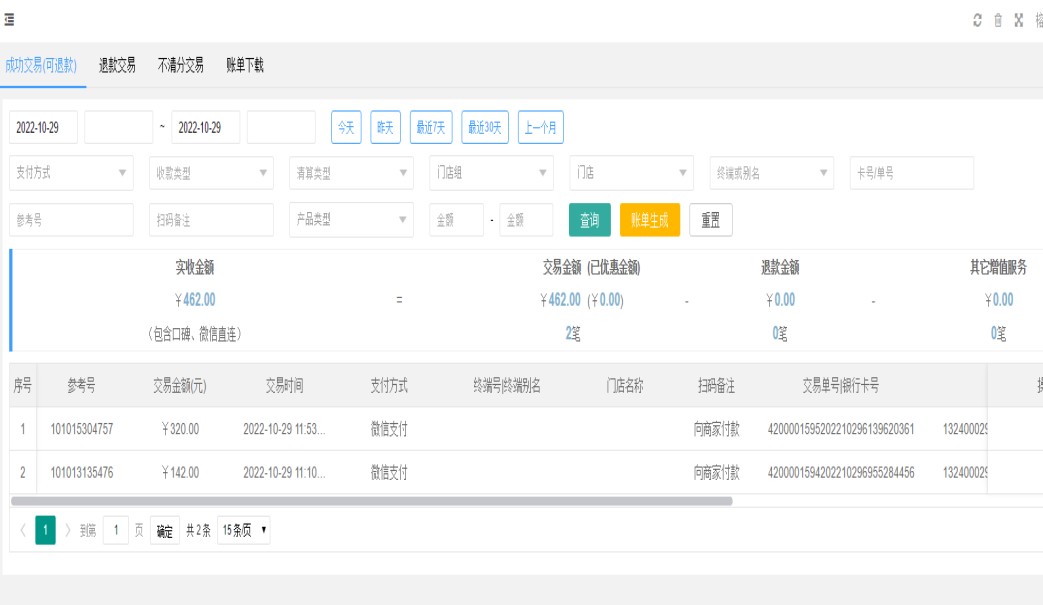Expand the 支付方式 dropdown
Image resolution: width=1043 pixels, height=605 pixels.
[71, 173]
